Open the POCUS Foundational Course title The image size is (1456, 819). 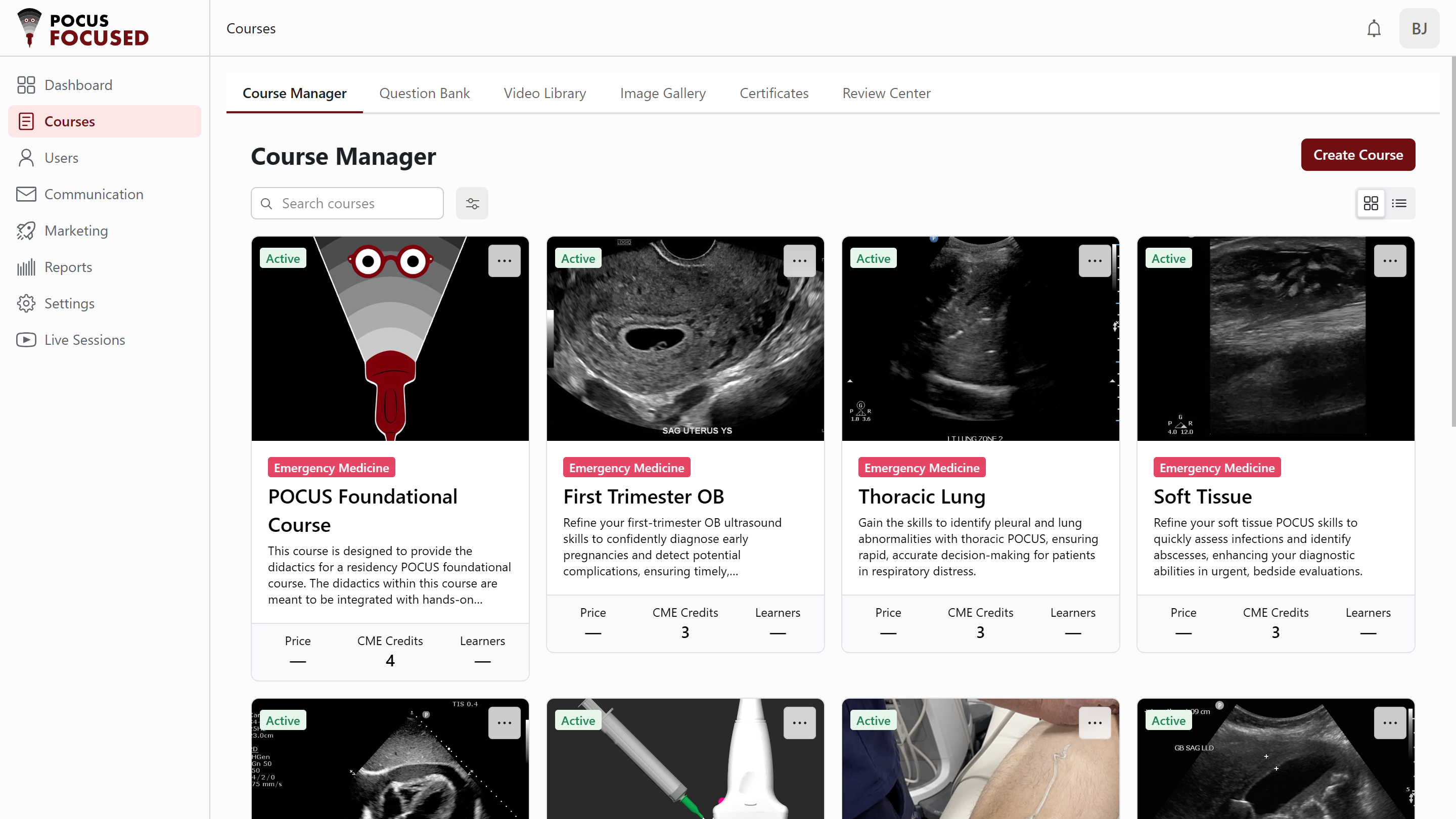point(363,511)
